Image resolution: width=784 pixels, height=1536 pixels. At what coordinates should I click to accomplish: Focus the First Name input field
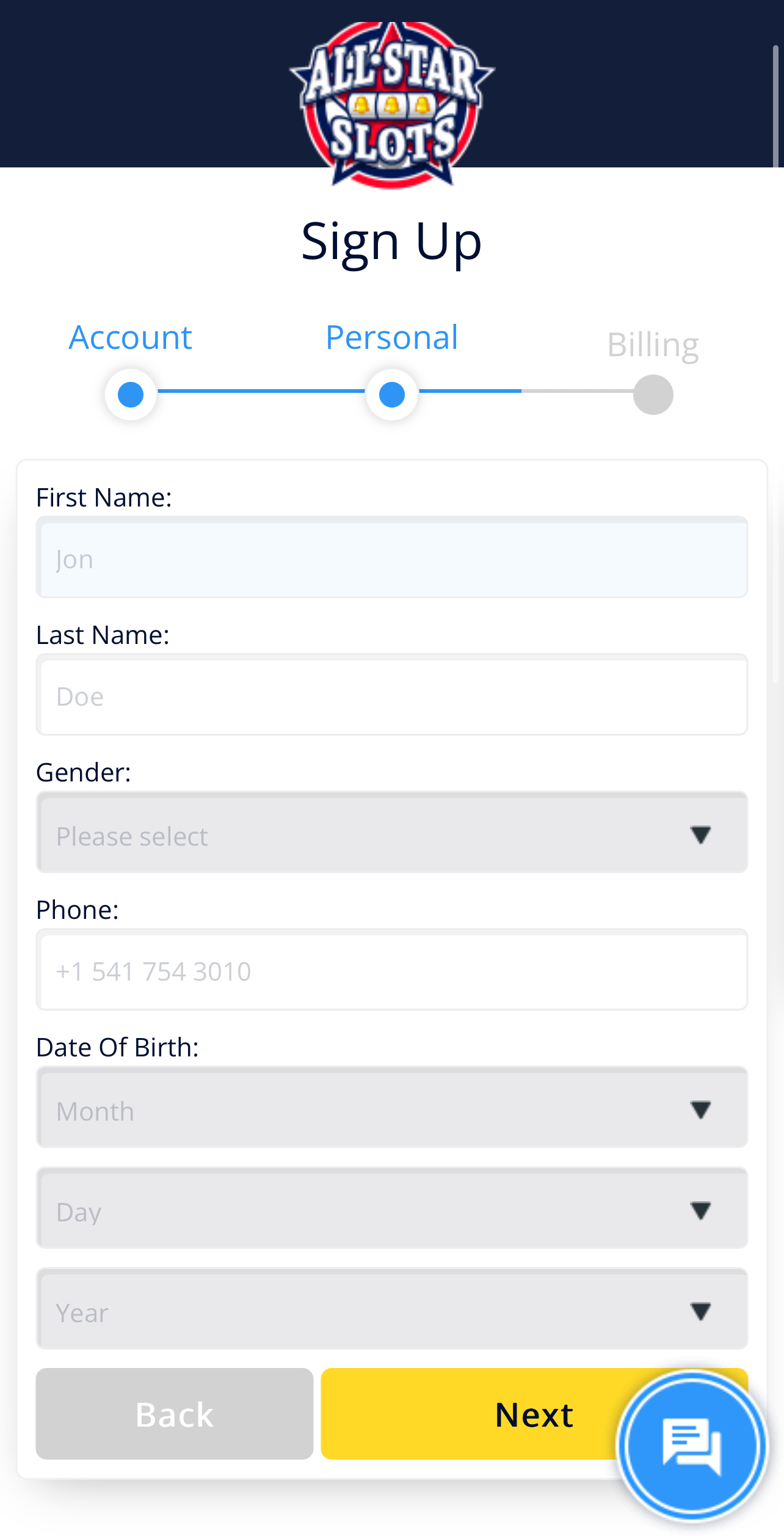[x=392, y=557]
